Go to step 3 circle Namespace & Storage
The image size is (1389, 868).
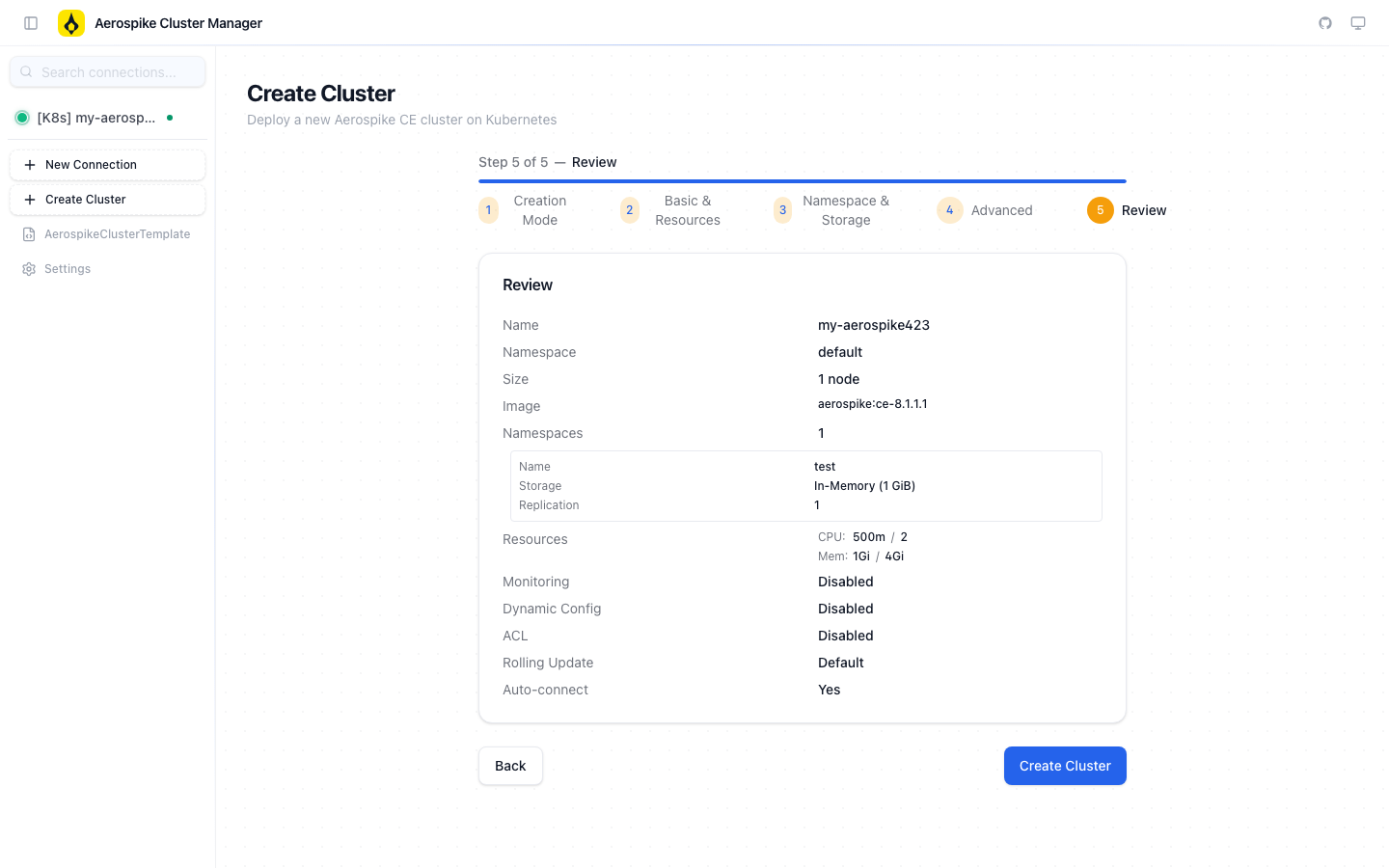pos(783,210)
